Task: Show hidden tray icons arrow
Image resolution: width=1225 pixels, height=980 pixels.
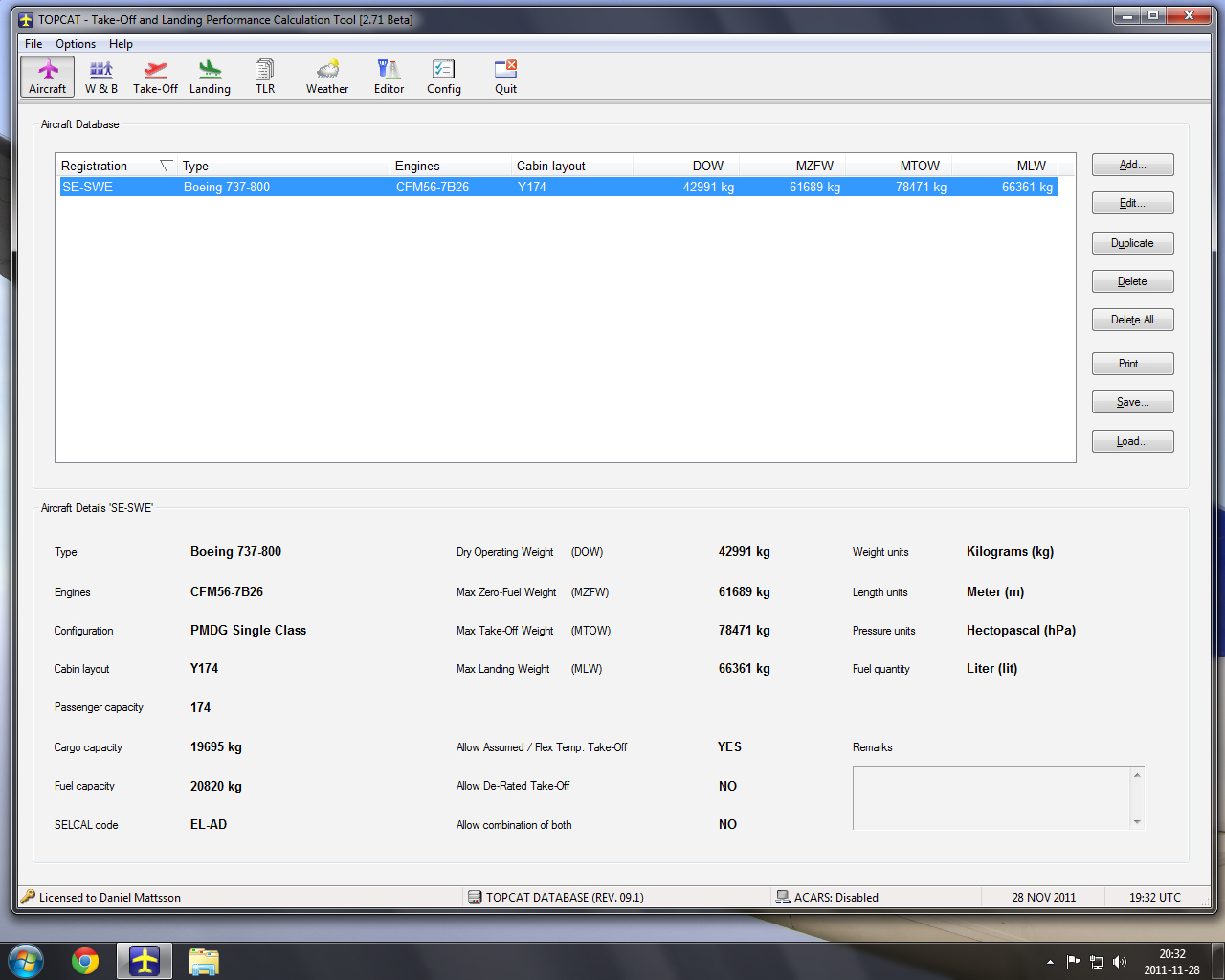Action: click(1050, 962)
